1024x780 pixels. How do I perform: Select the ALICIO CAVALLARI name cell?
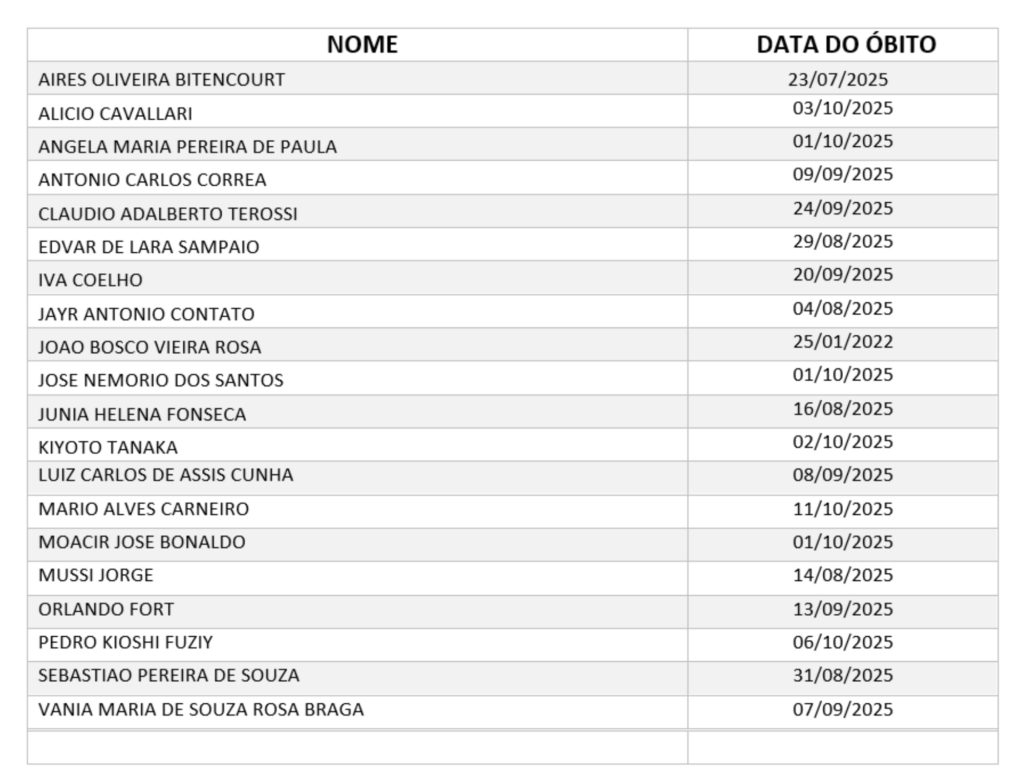(115, 113)
